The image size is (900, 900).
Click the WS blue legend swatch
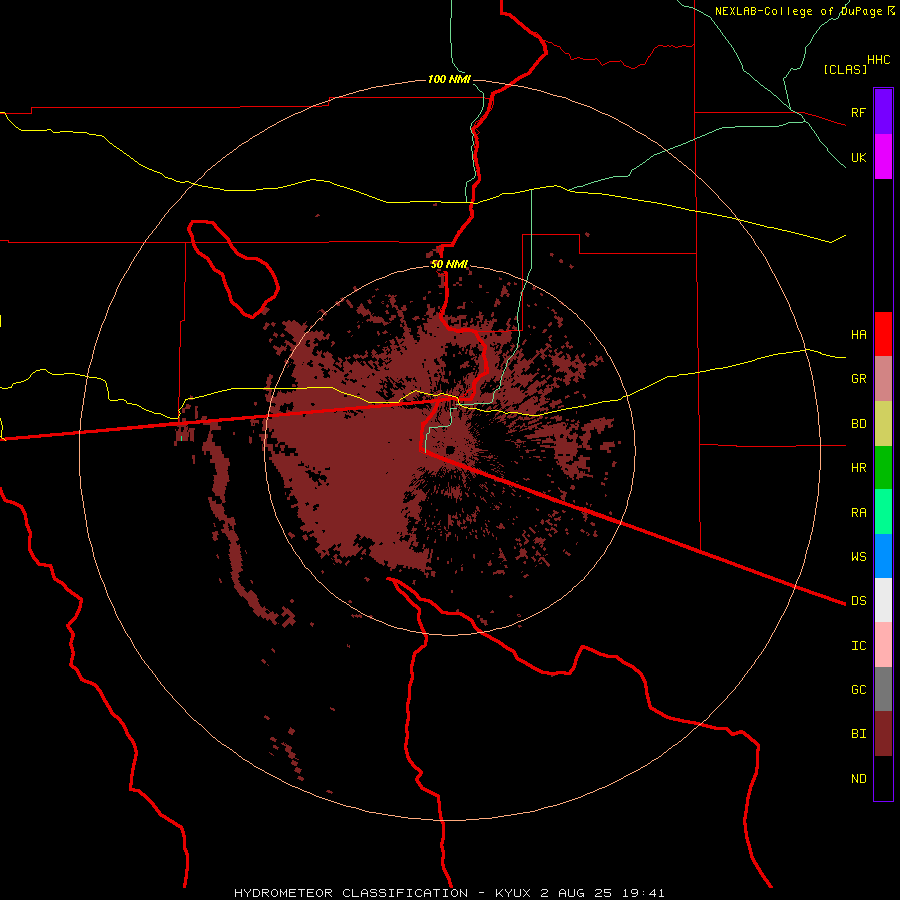tap(883, 556)
